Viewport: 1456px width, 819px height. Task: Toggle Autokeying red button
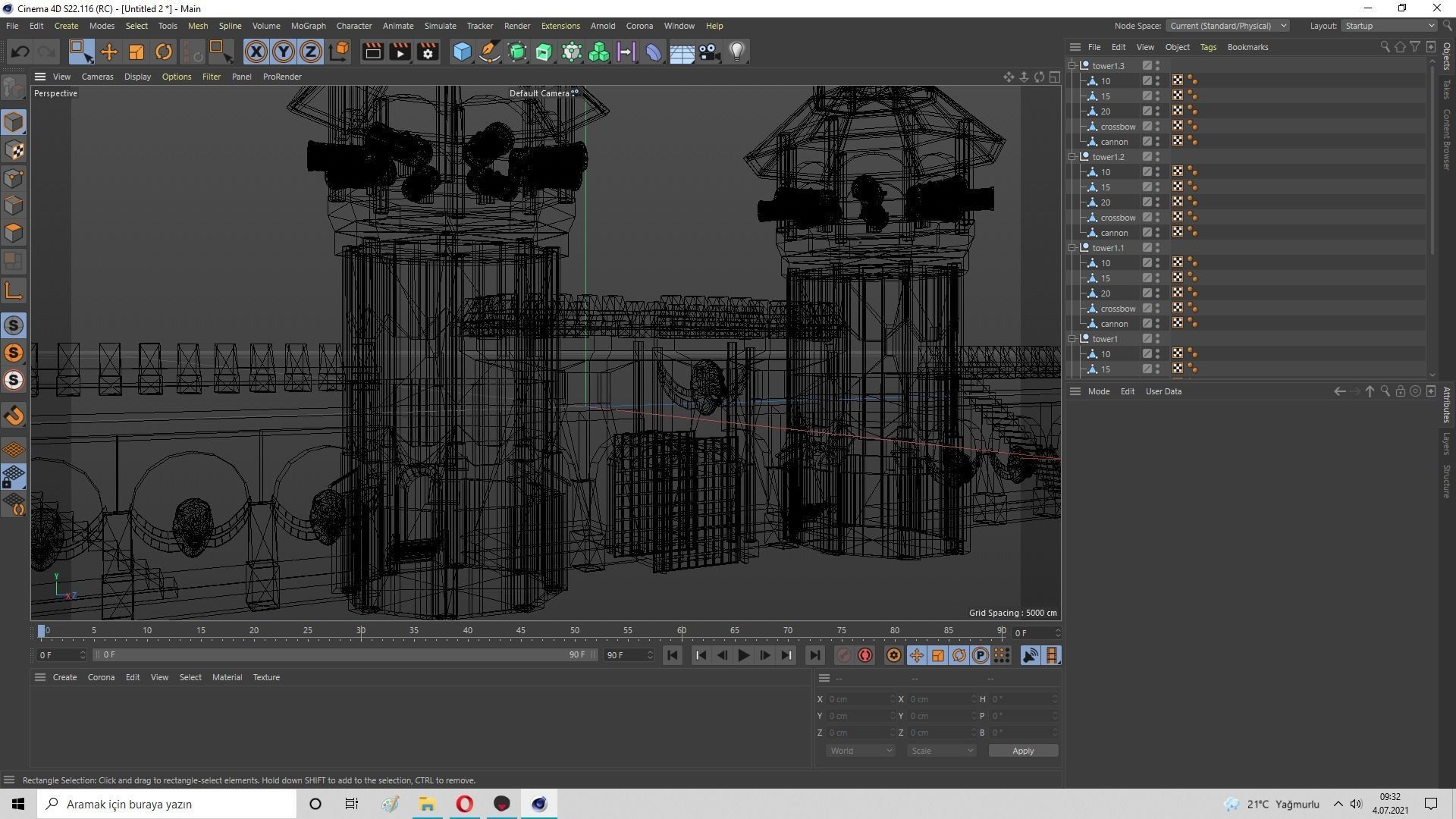[865, 655]
